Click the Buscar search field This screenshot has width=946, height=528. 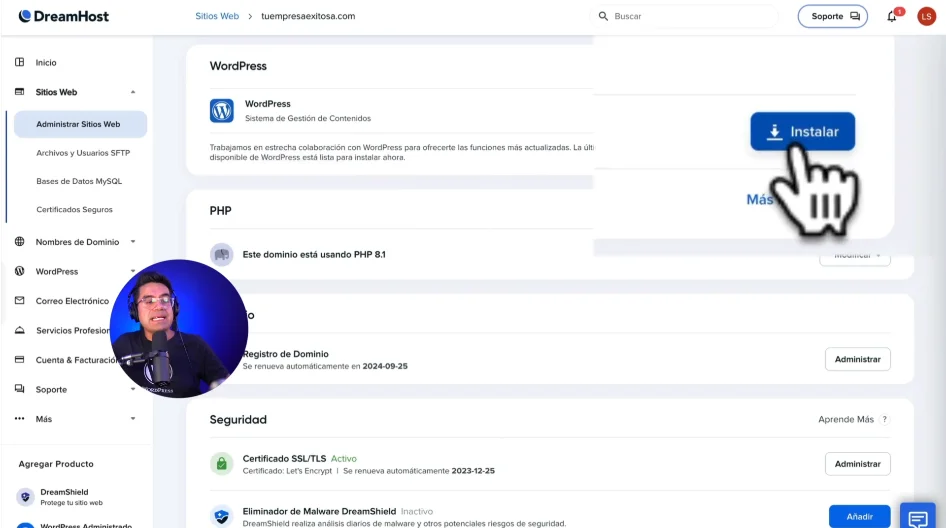coord(685,16)
